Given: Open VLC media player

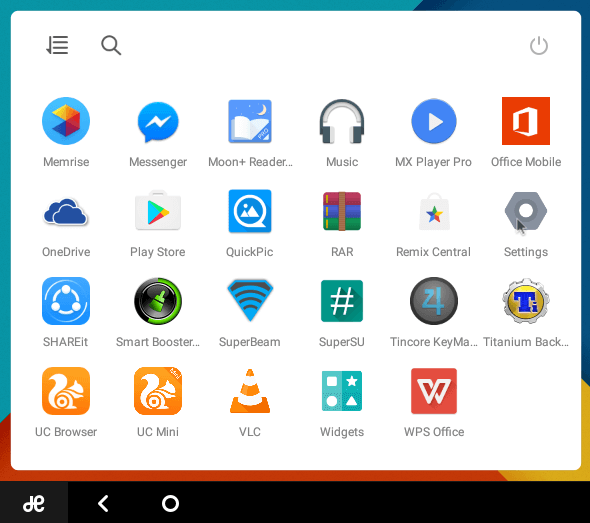Looking at the screenshot, I should tap(250, 391).
